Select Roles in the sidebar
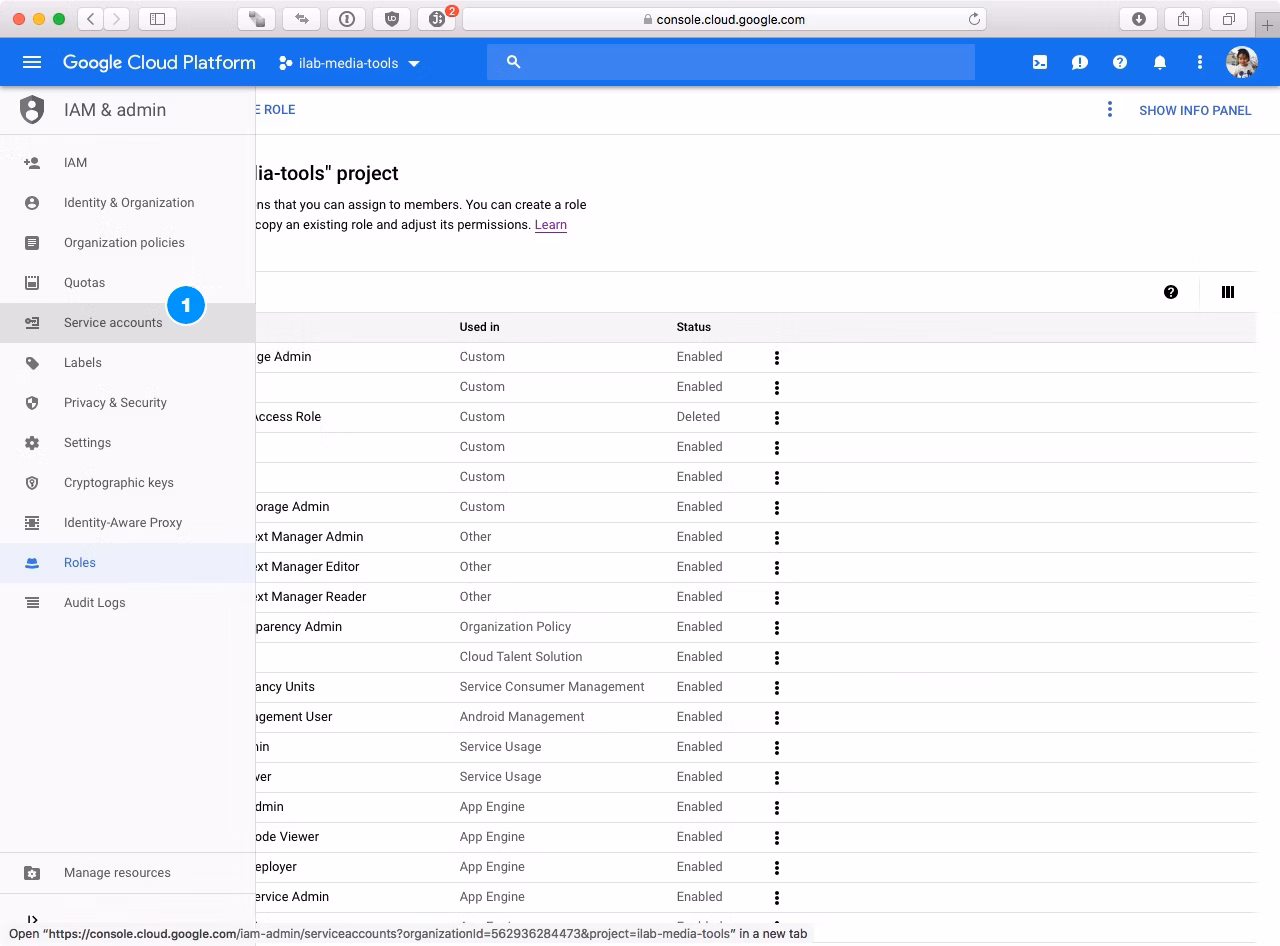The image size is (1280, 946). coord(128,562)
